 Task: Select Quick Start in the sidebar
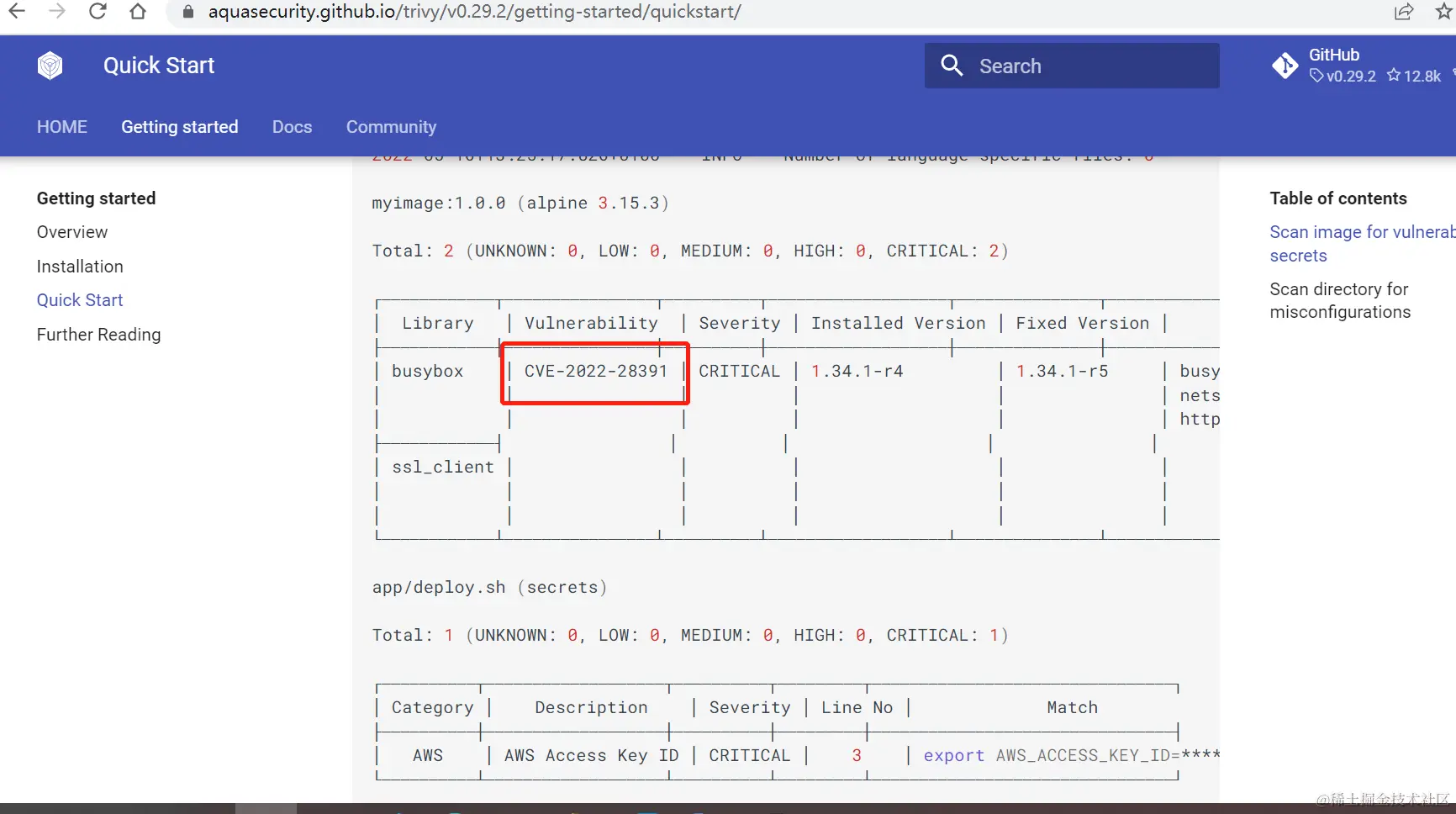(80, 300)
